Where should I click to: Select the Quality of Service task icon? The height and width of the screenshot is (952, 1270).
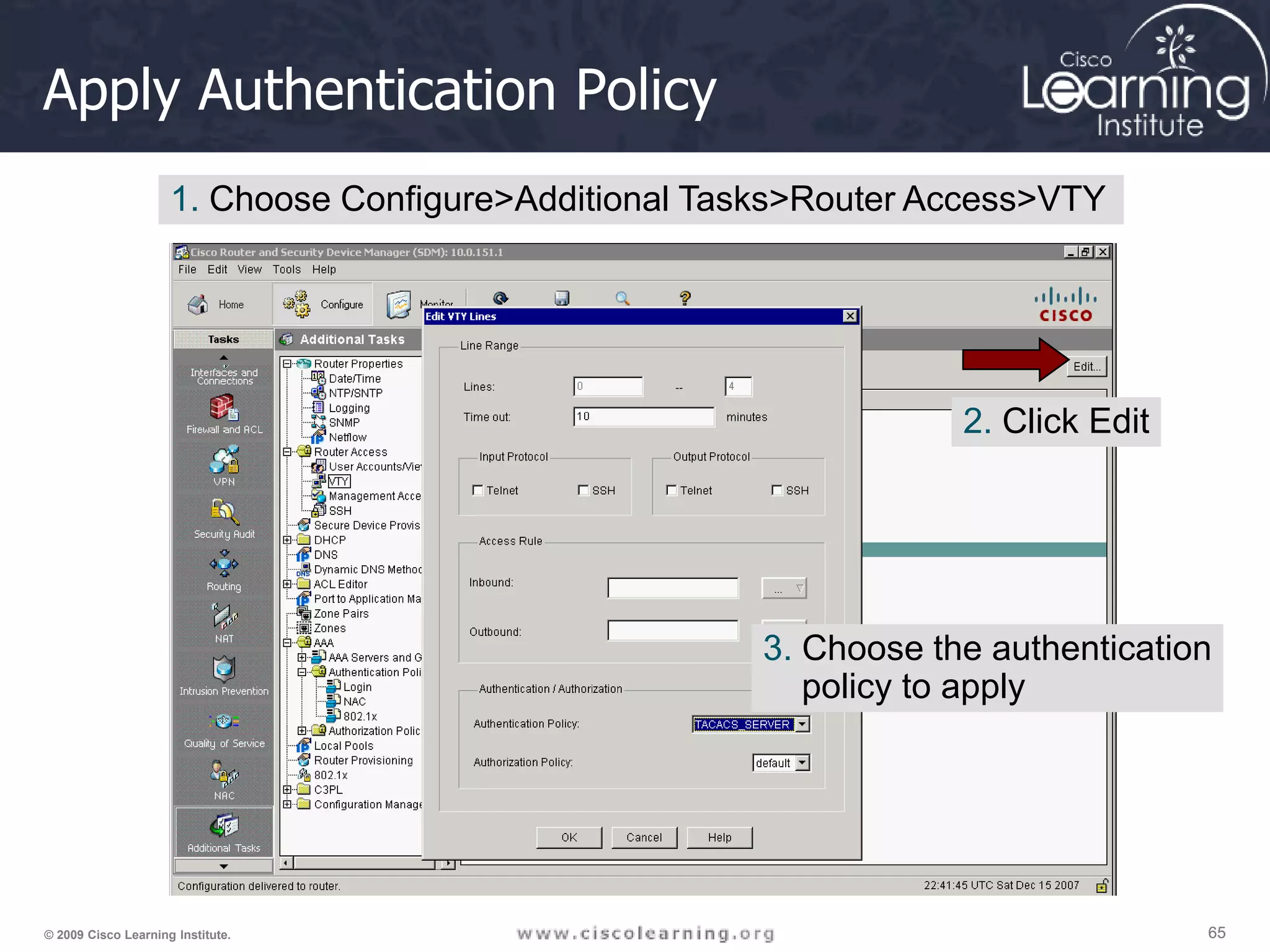tap(224, 721)
